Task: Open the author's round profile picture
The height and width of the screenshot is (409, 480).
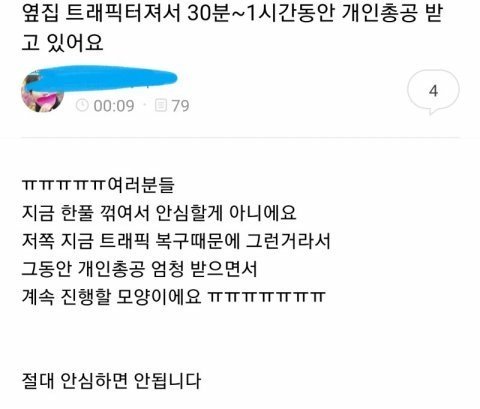Action: tap(43, 92)
